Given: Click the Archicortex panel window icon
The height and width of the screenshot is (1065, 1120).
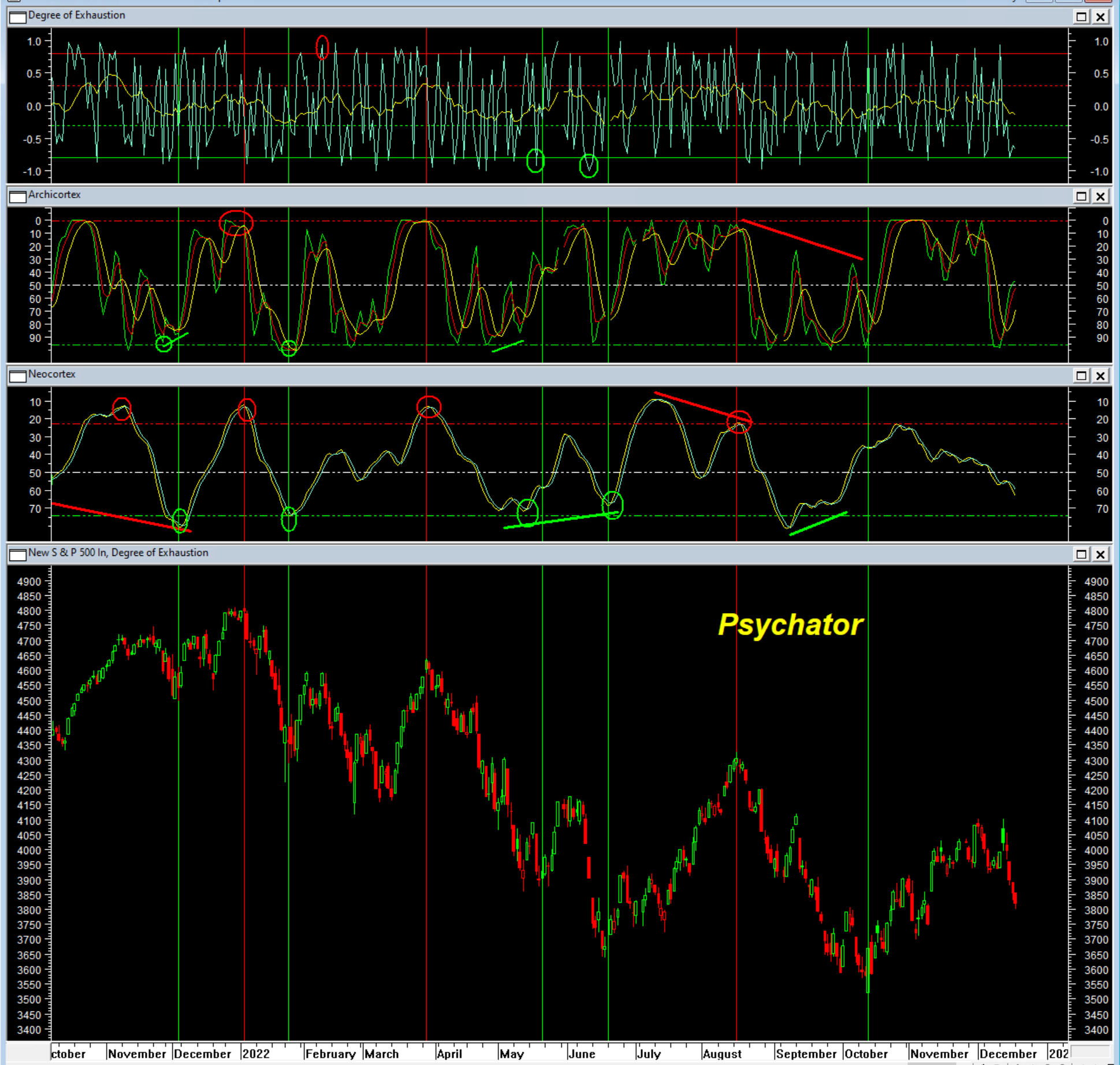Looking at the screenshot, I should [x=18, y=196].
